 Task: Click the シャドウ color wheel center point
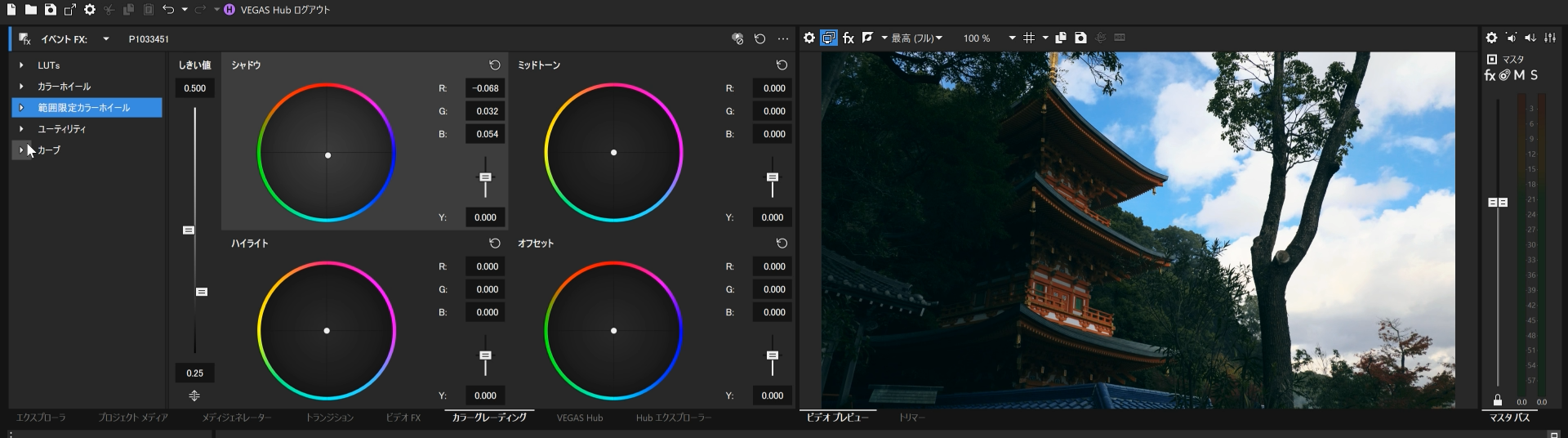point(328,155)
